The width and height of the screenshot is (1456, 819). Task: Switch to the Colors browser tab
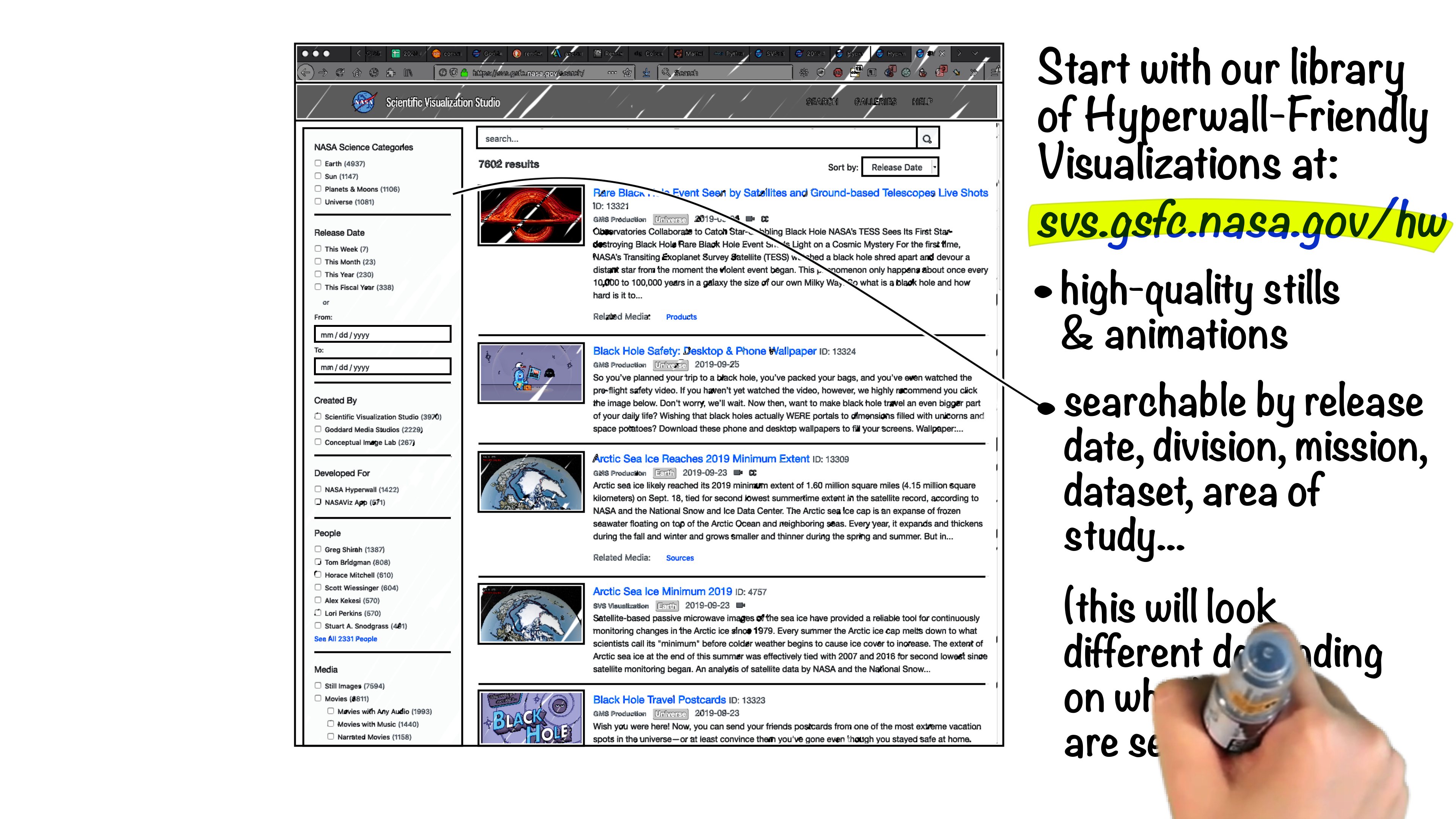[x=649, y=54]
